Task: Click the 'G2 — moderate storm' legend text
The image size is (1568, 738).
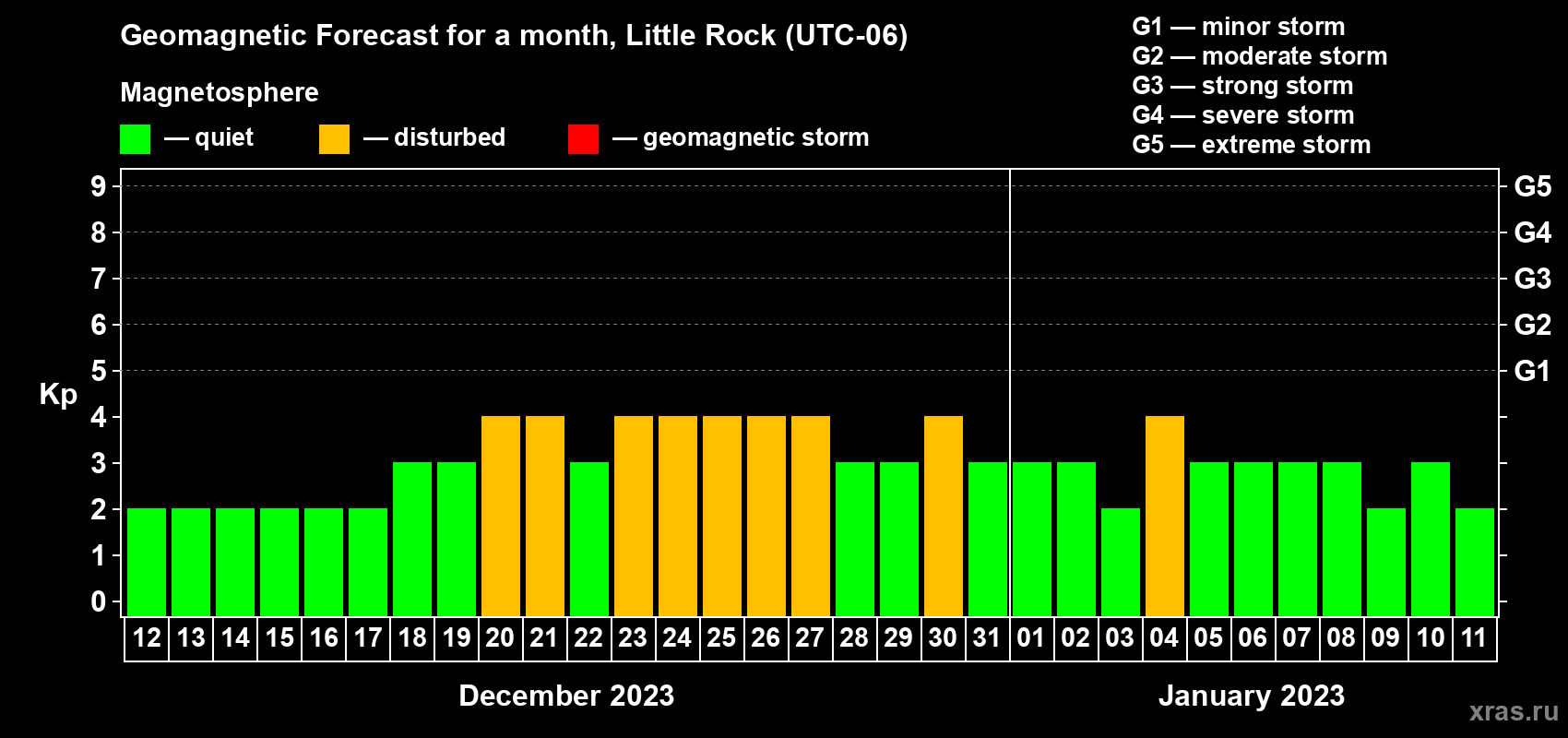Action: (1260, 56)
